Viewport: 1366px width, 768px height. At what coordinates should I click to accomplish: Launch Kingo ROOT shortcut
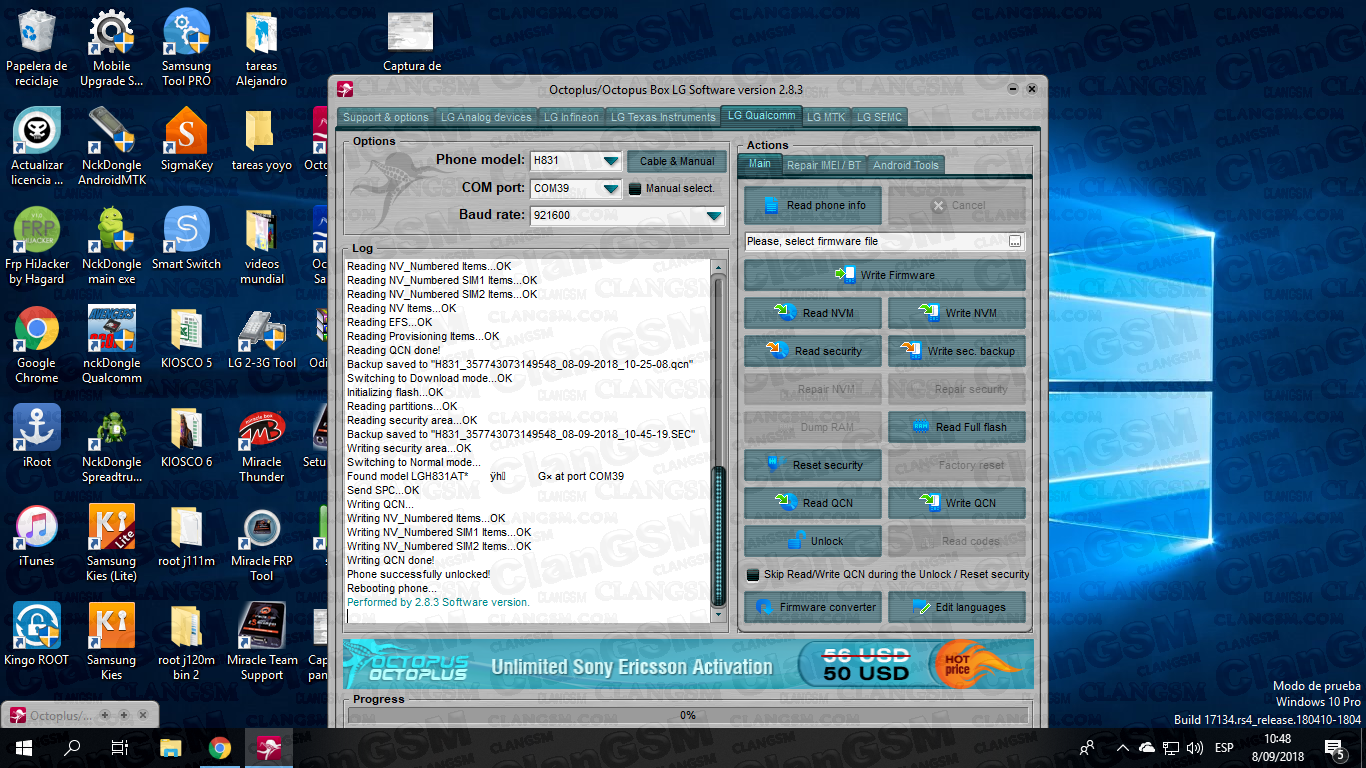click(37, 635)
